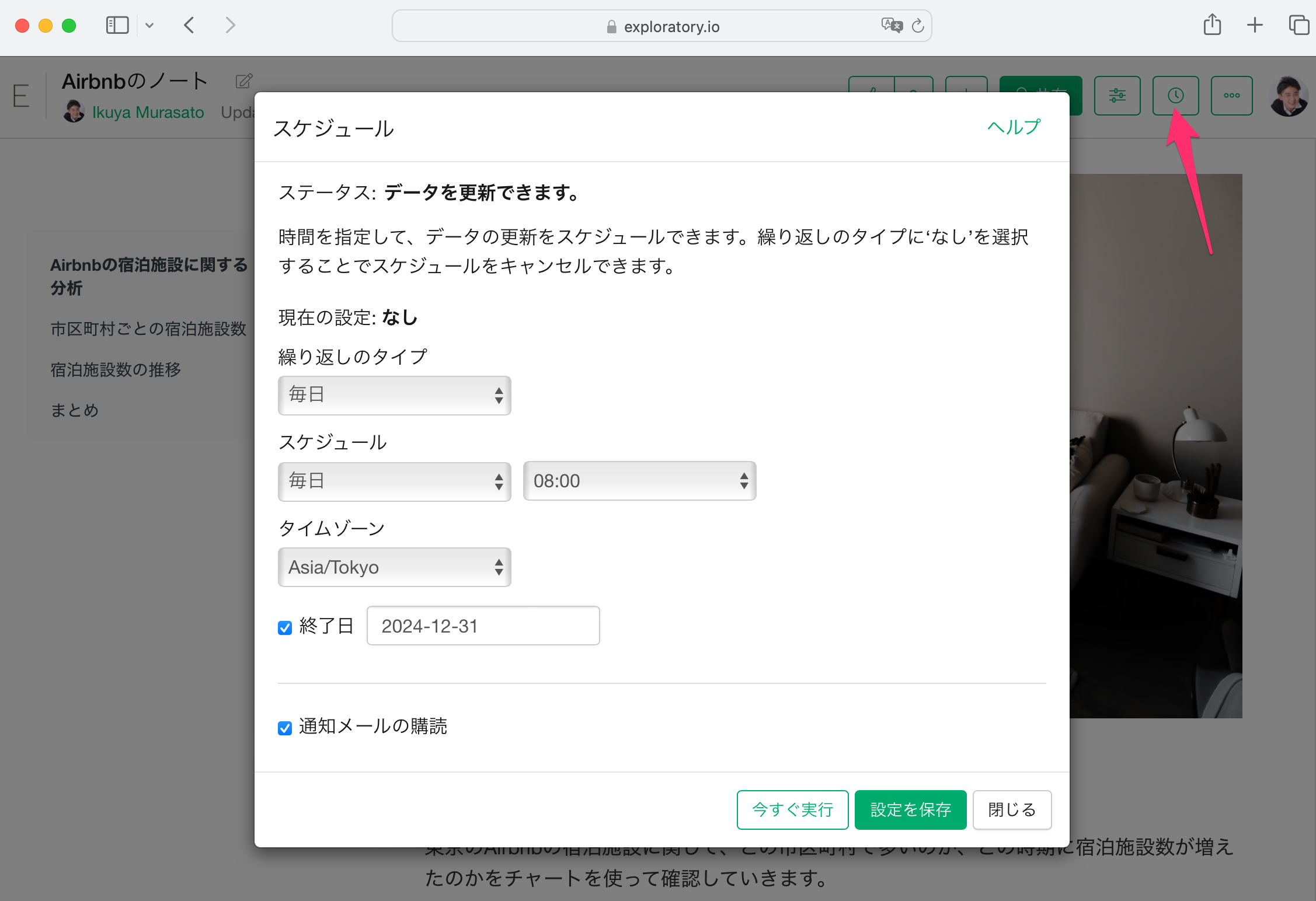Open the three-dots more menu
The width and height of the screenshot is (1316, 901).
1231,96
